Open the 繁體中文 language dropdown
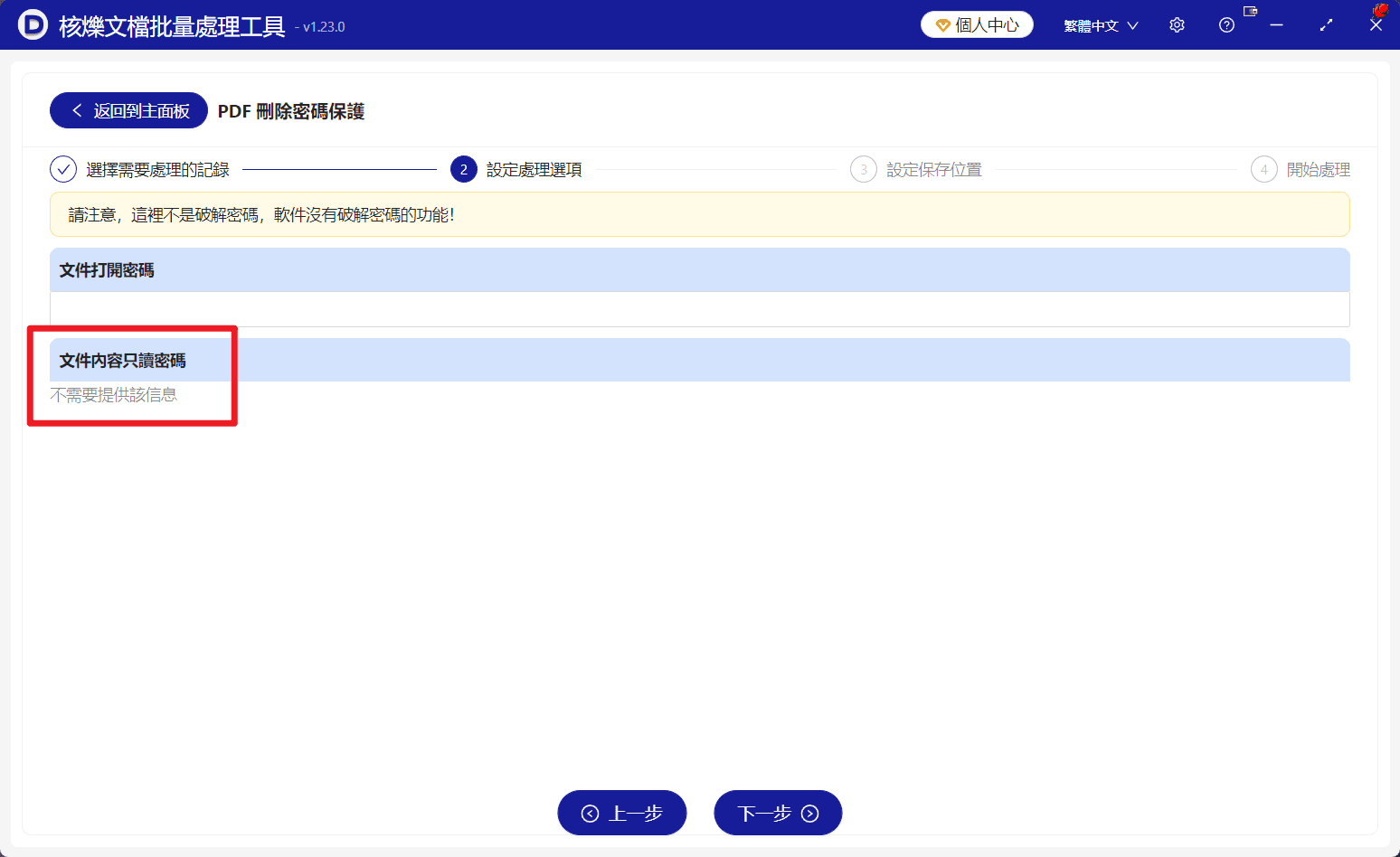Screen dimensions: 1400x857 [1101, 26]
